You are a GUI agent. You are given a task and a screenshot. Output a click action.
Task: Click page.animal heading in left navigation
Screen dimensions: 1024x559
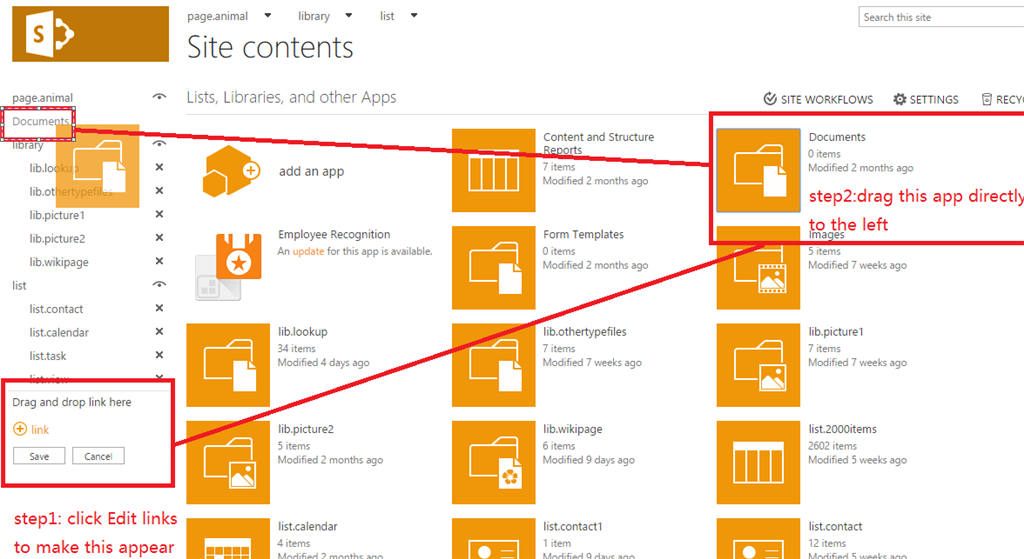(x=42, y=98)
